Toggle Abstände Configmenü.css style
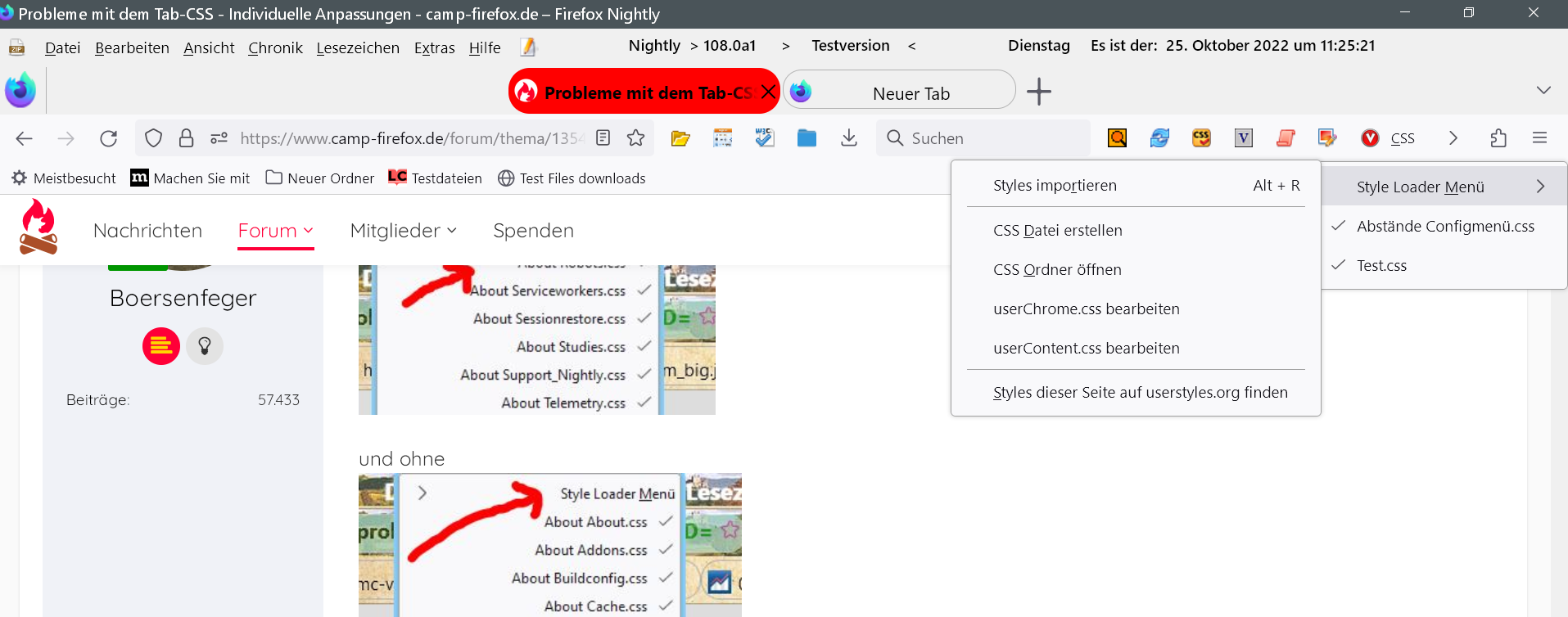The width and height of the screenshot is (1568, 617). tap(1444, 227)
